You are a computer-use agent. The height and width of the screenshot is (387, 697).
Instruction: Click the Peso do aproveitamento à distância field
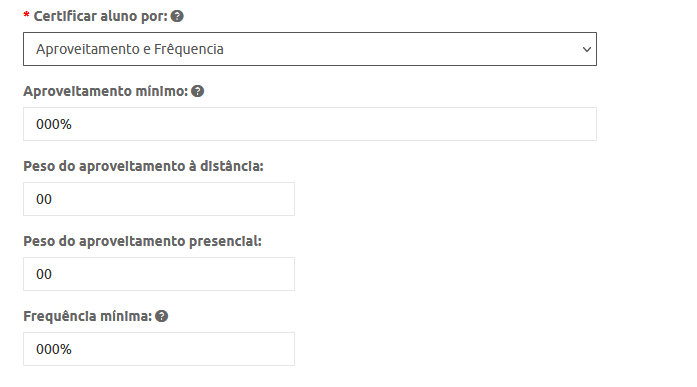pyautogui.click(x=159, y=199)
